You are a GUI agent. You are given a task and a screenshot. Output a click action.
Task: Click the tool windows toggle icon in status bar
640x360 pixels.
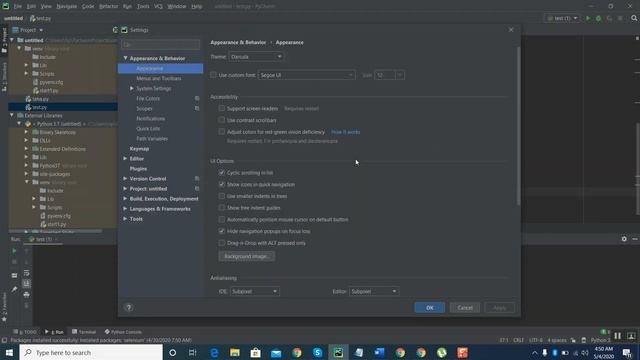[4, 340]
